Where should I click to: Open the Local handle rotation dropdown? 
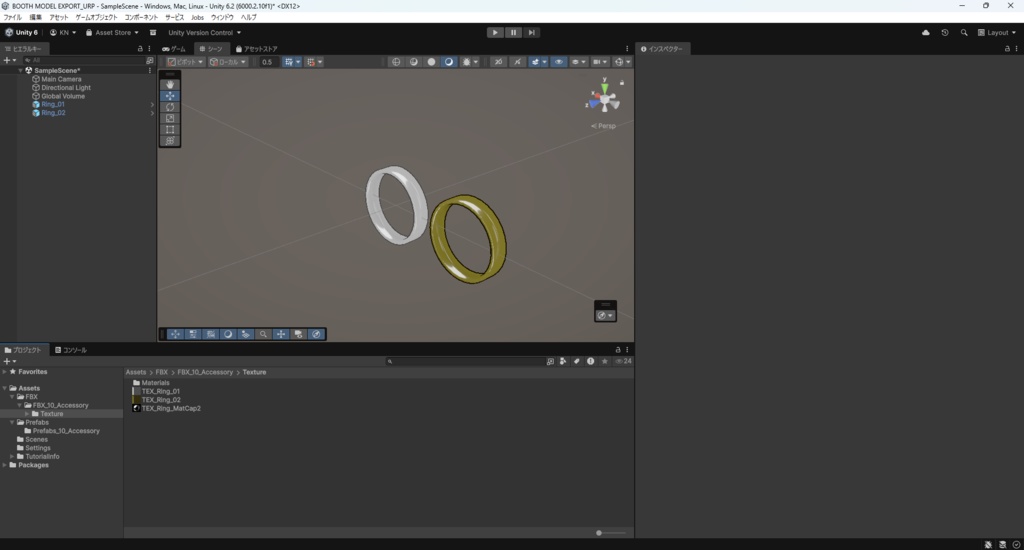(227, 62)
